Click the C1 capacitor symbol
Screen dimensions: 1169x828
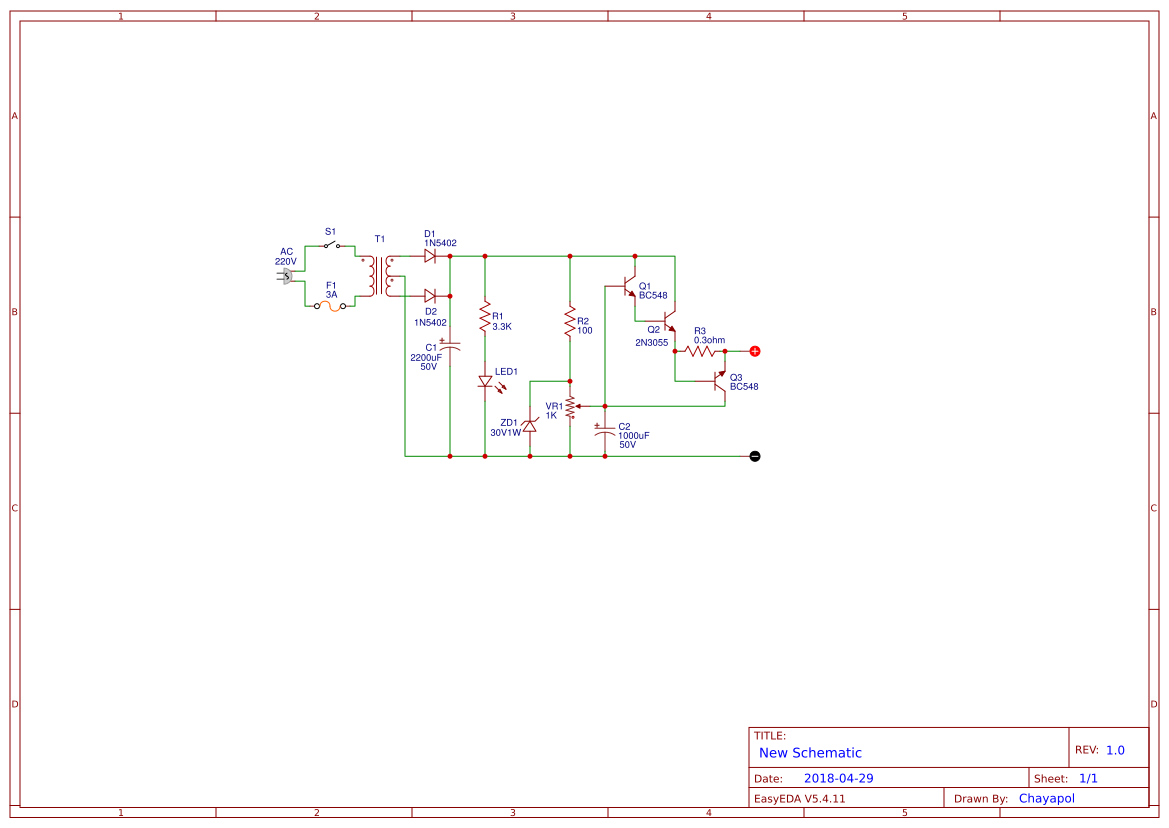(x=450, y=346)
